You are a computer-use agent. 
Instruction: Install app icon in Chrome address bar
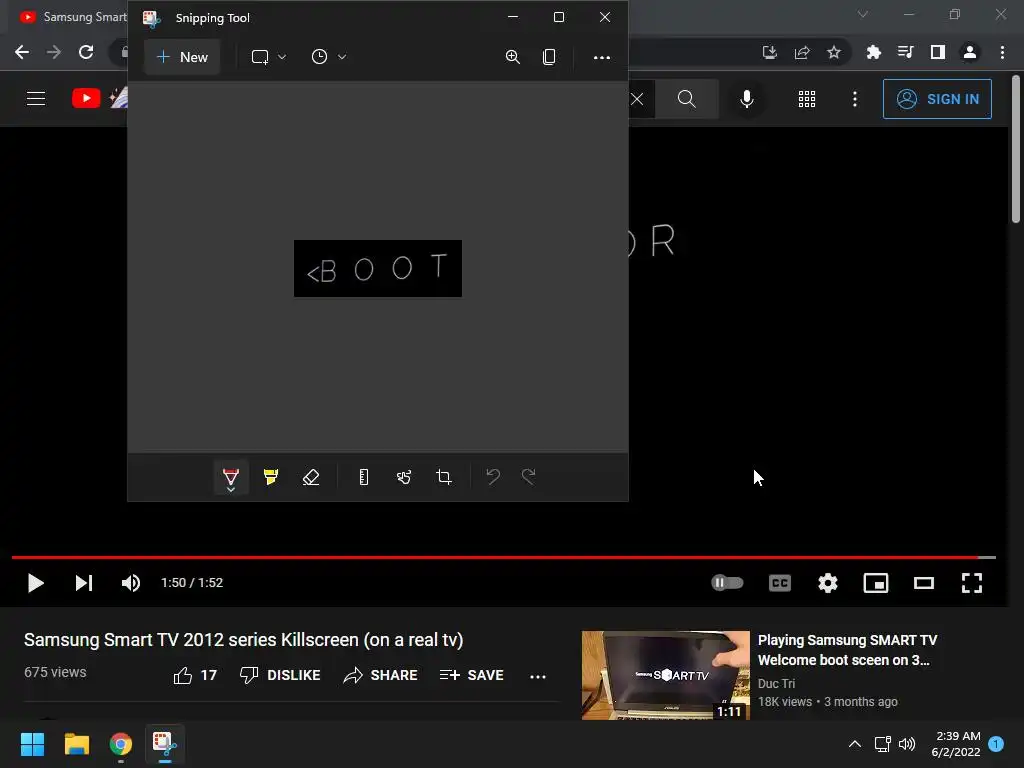click(770, 52)
